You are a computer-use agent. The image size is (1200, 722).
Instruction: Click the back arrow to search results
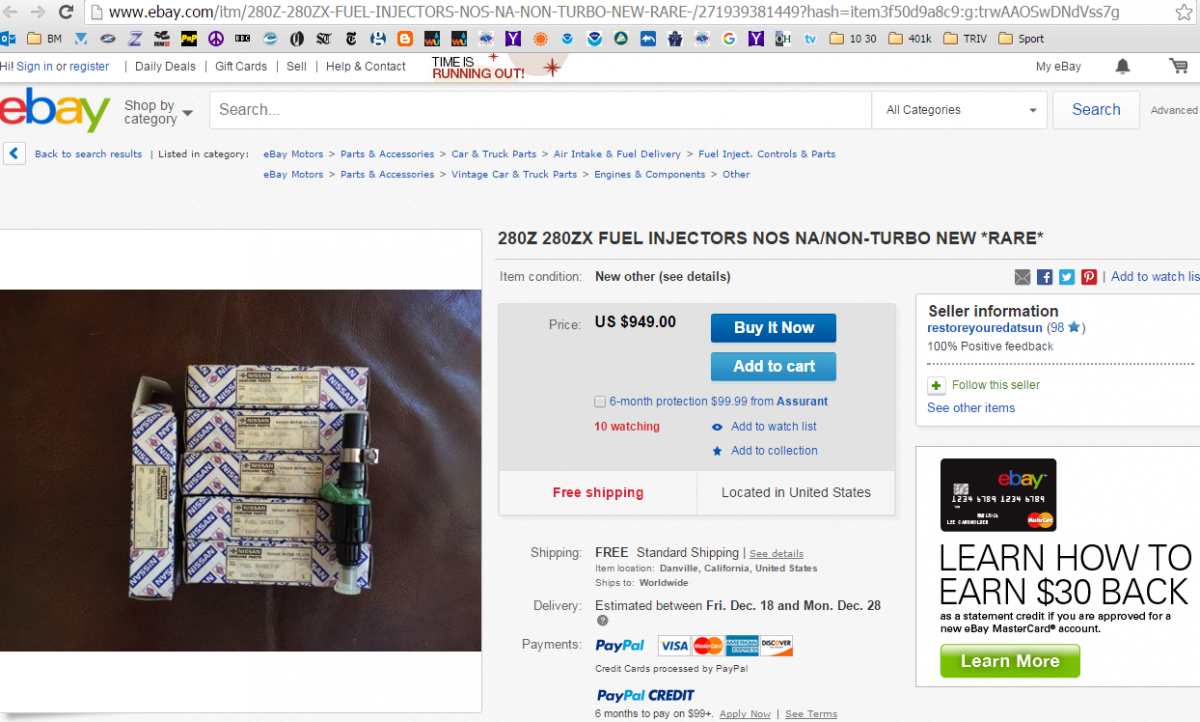pyautogui.click(x=15, y=154)
